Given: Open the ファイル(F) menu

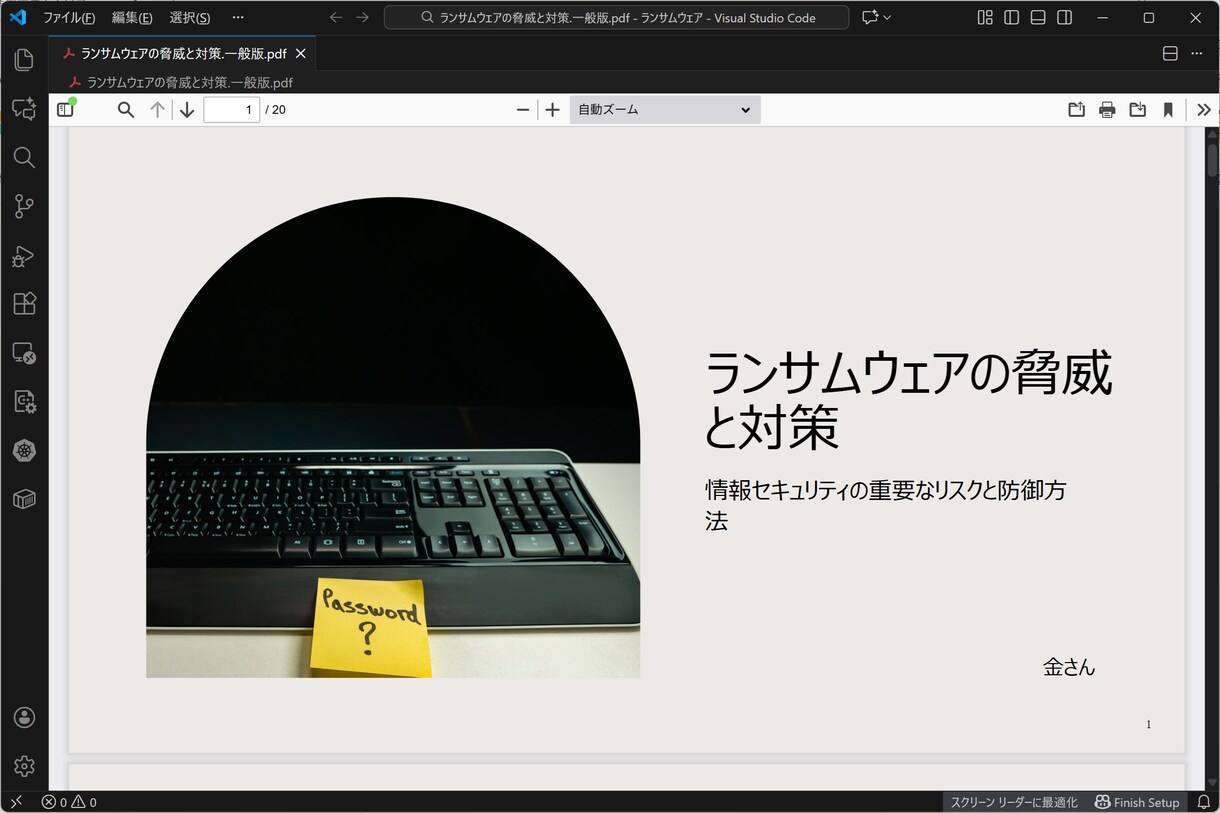Looking at the screenshot, I should 69,18.
